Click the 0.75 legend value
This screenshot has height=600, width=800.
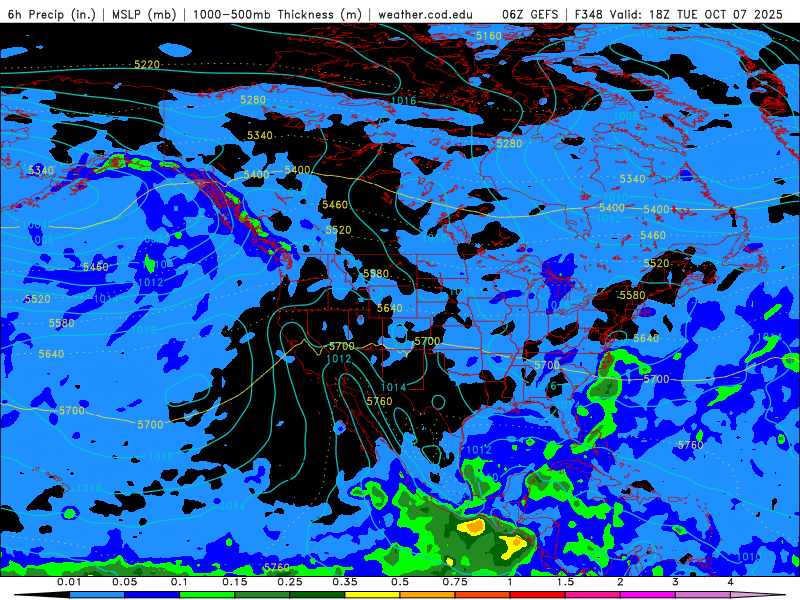pyautogui.click(x=455, y=582)
